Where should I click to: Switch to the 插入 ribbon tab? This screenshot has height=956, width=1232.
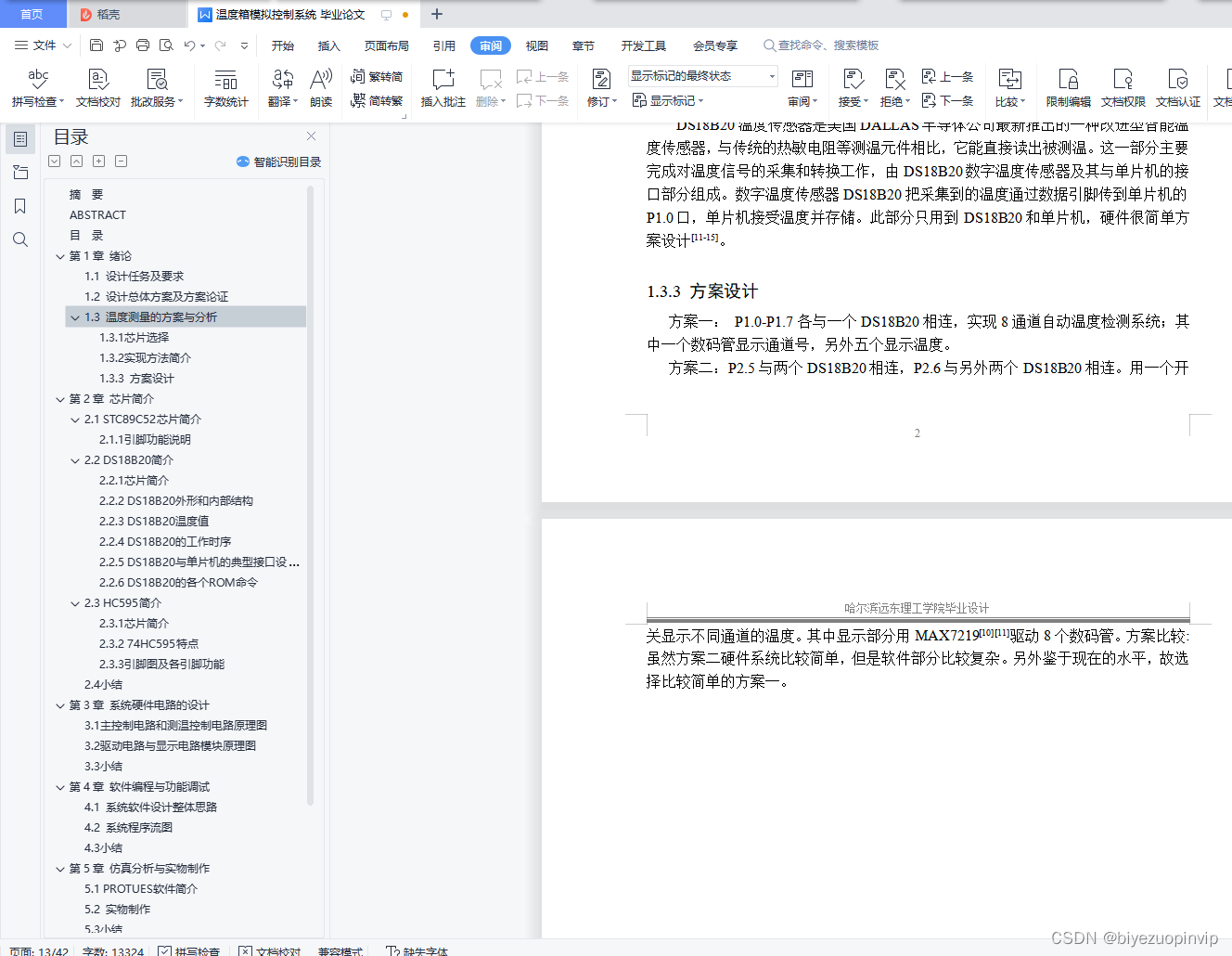coord(328,45)
